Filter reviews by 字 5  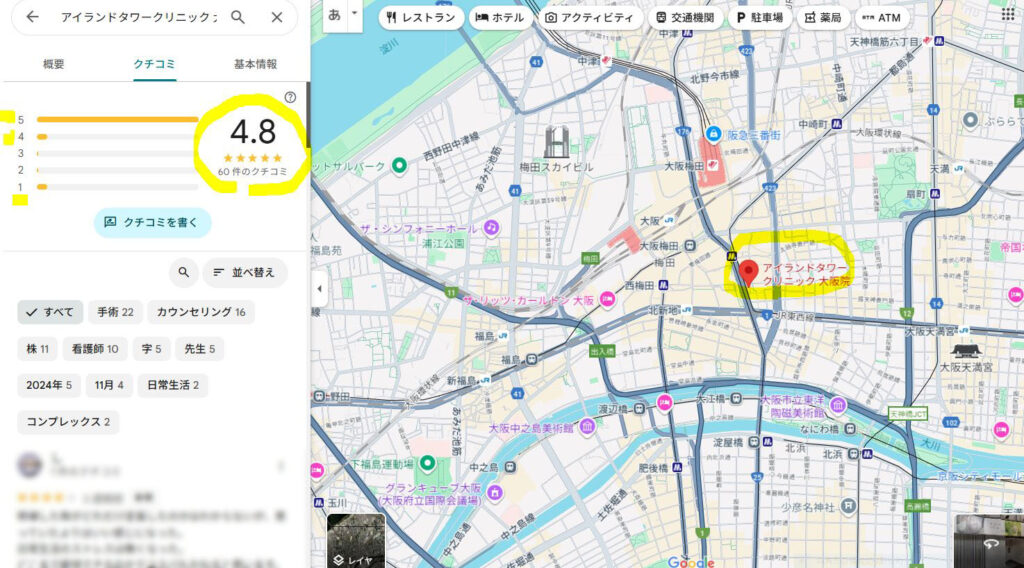pyautogui.click(x=152, y=349)
